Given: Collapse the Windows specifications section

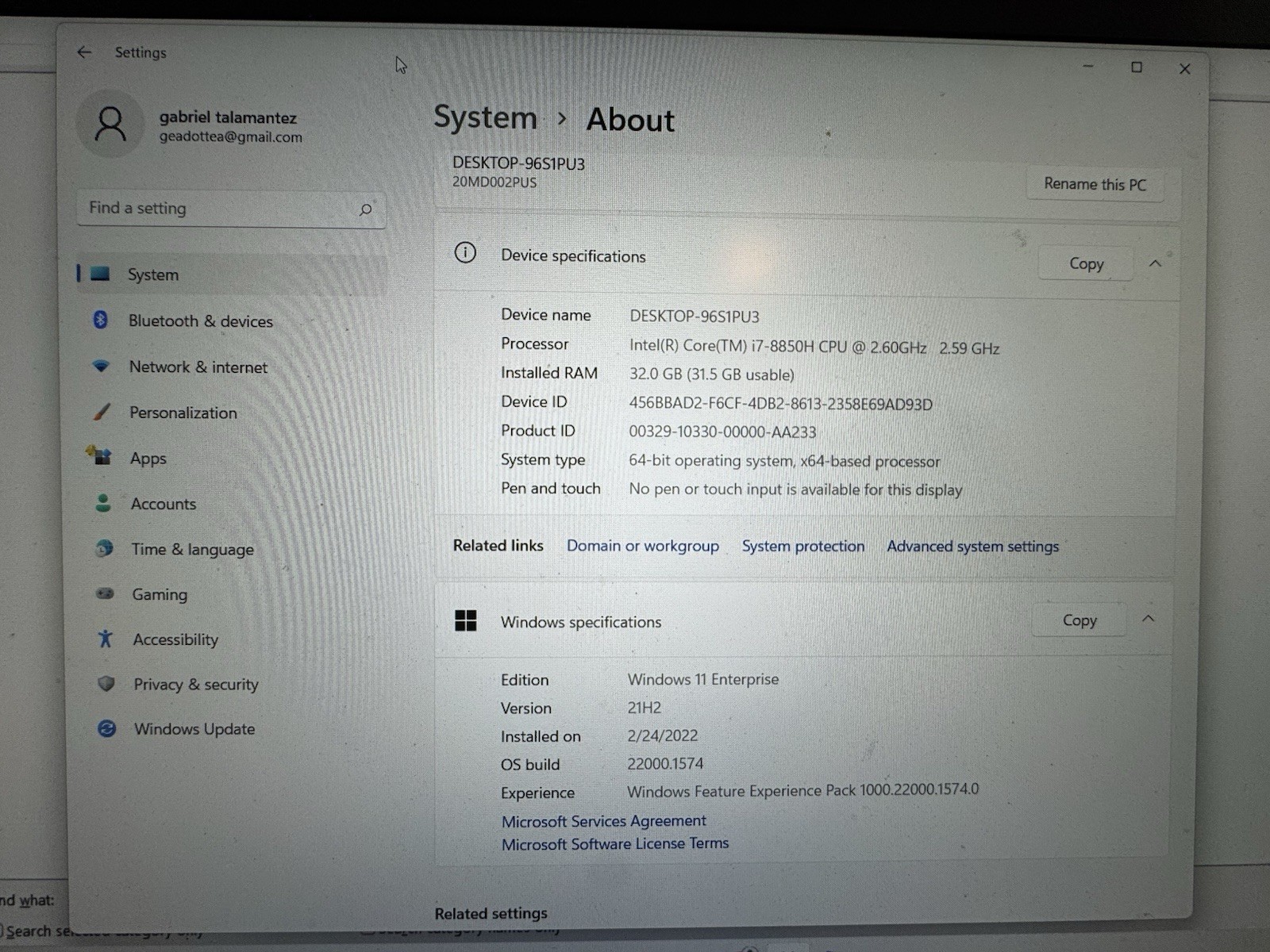Looking at the screenshot, I should coord(1149,619).
